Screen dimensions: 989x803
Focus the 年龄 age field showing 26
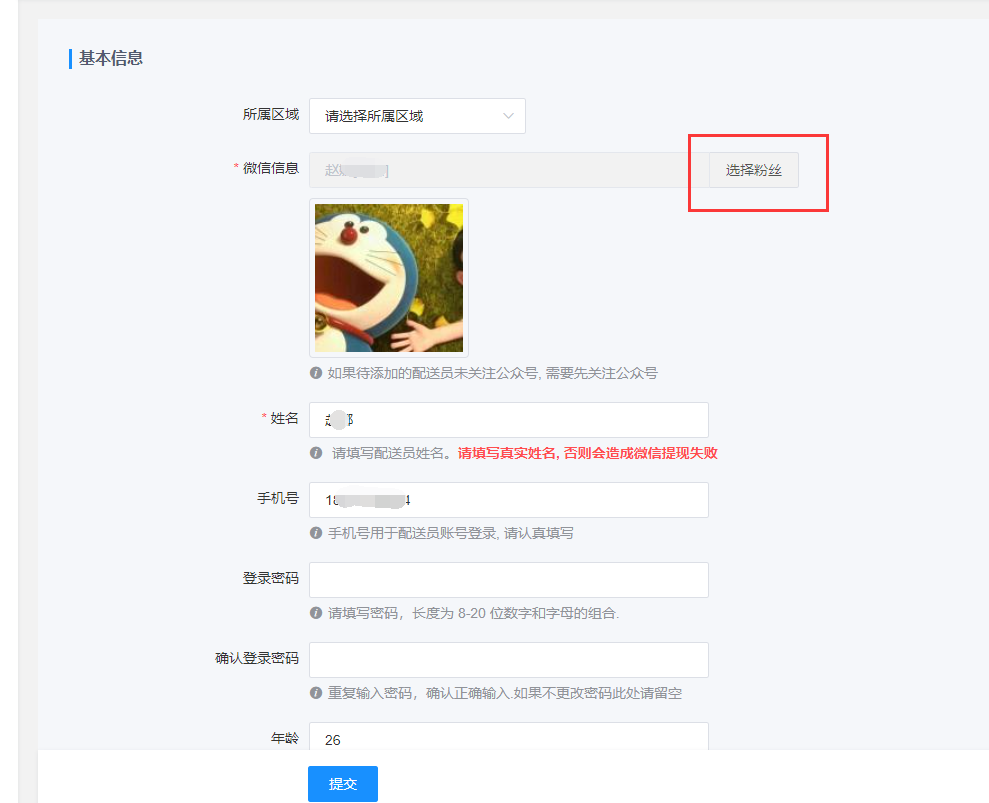coord(509,737)
